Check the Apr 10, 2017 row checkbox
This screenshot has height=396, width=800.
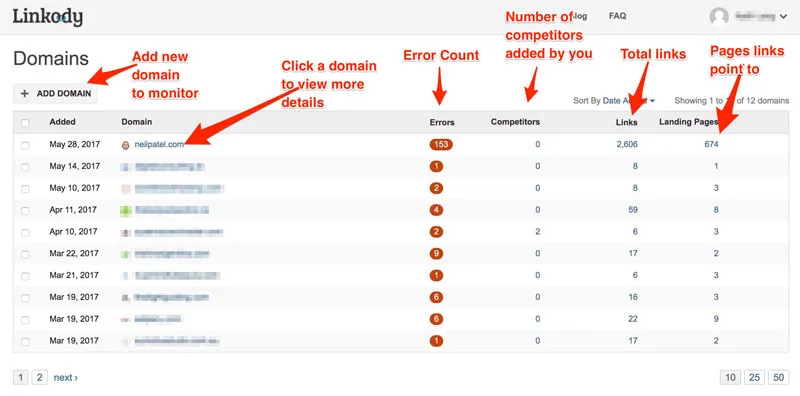(25, 232)
